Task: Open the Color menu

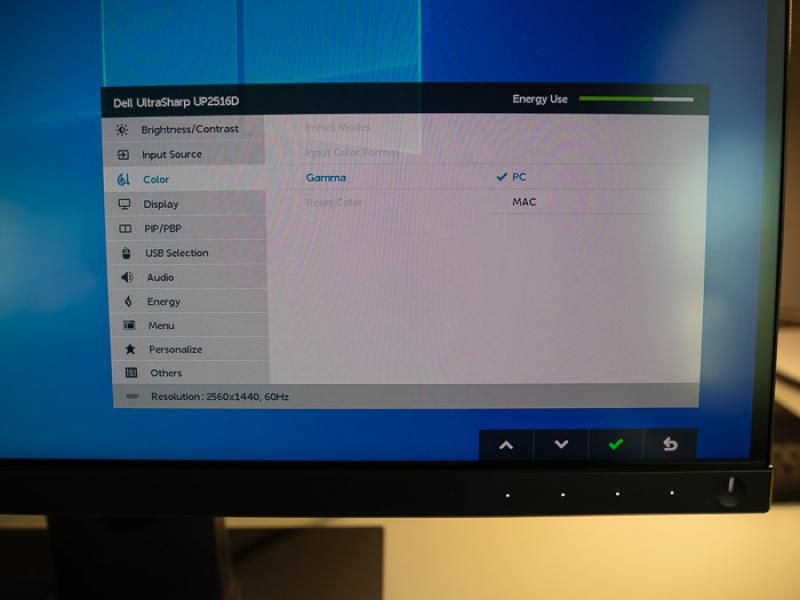Action: click(x=185, y=179)
